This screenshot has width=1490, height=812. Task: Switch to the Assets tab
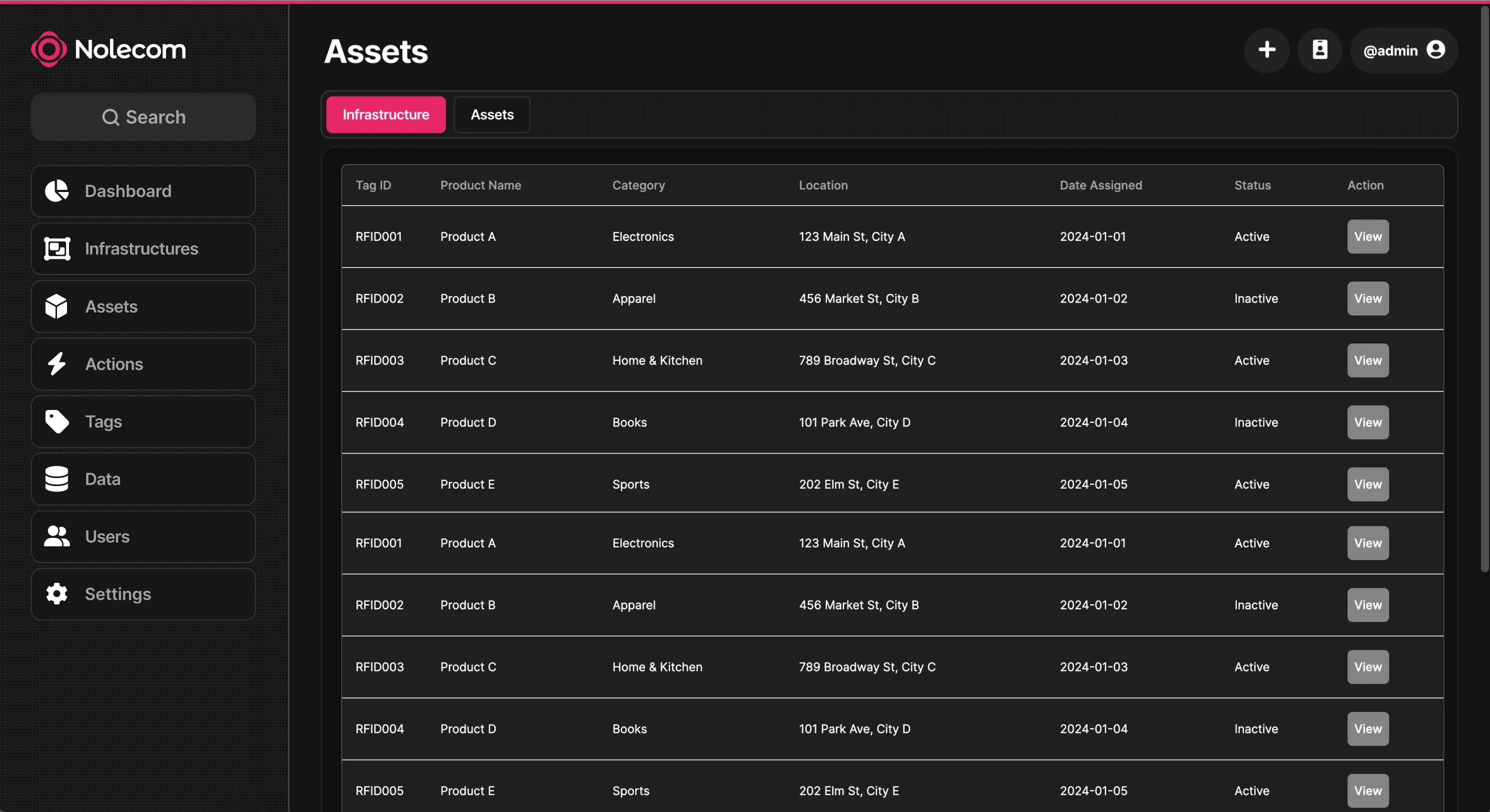(x=491, y=114)
